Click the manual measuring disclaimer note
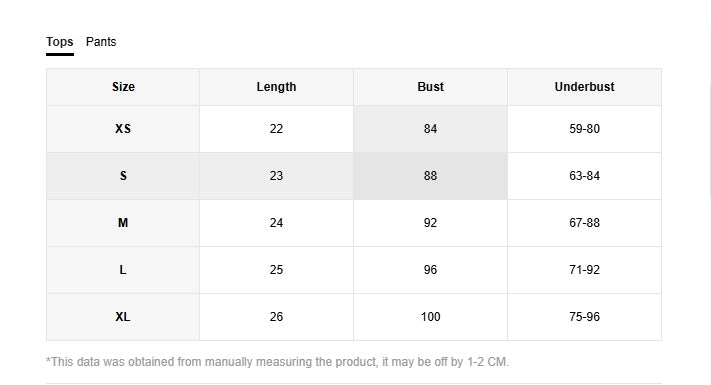 [x=278, y=362]
